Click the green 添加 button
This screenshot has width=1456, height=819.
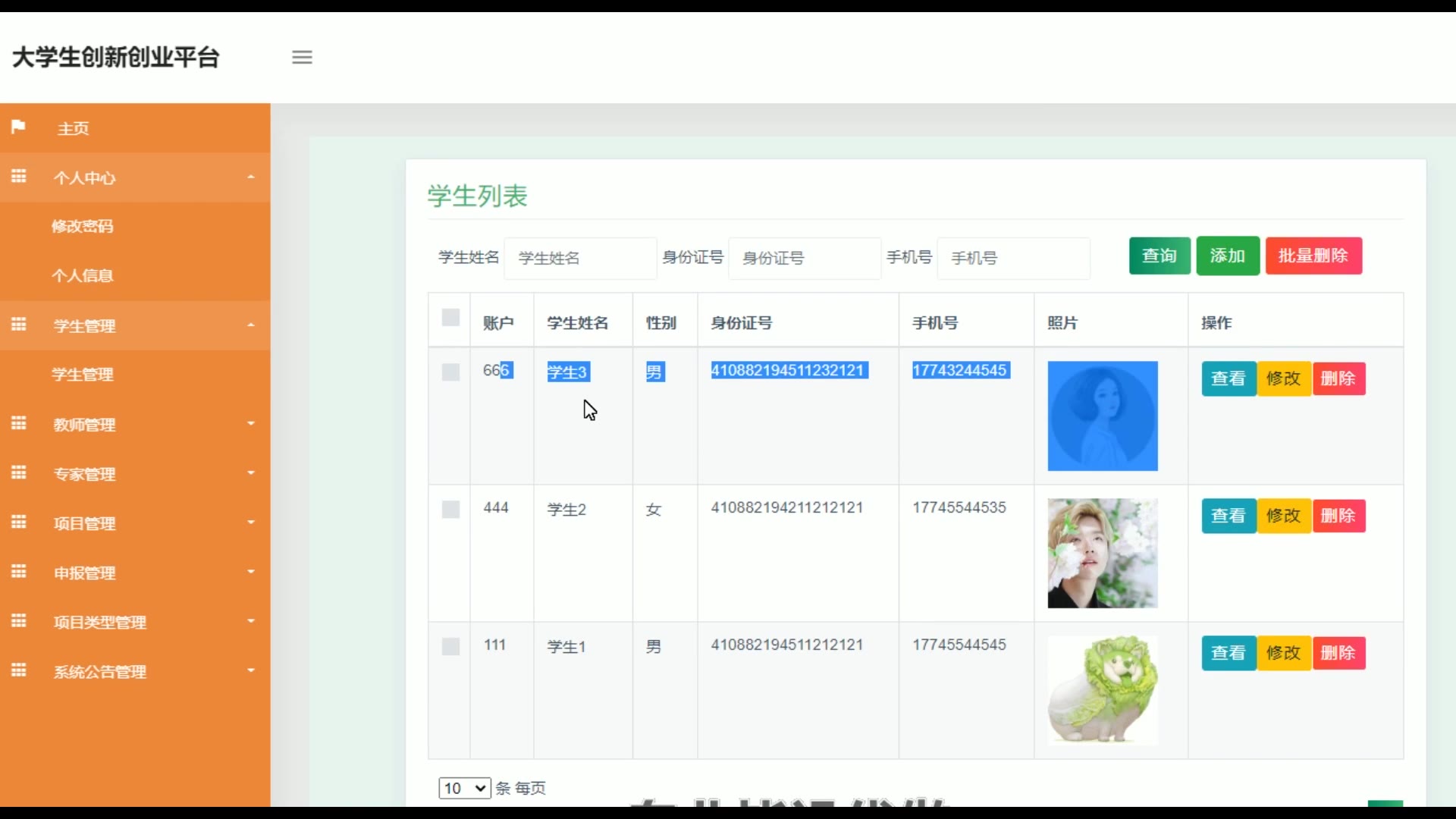pos(1228,256)
